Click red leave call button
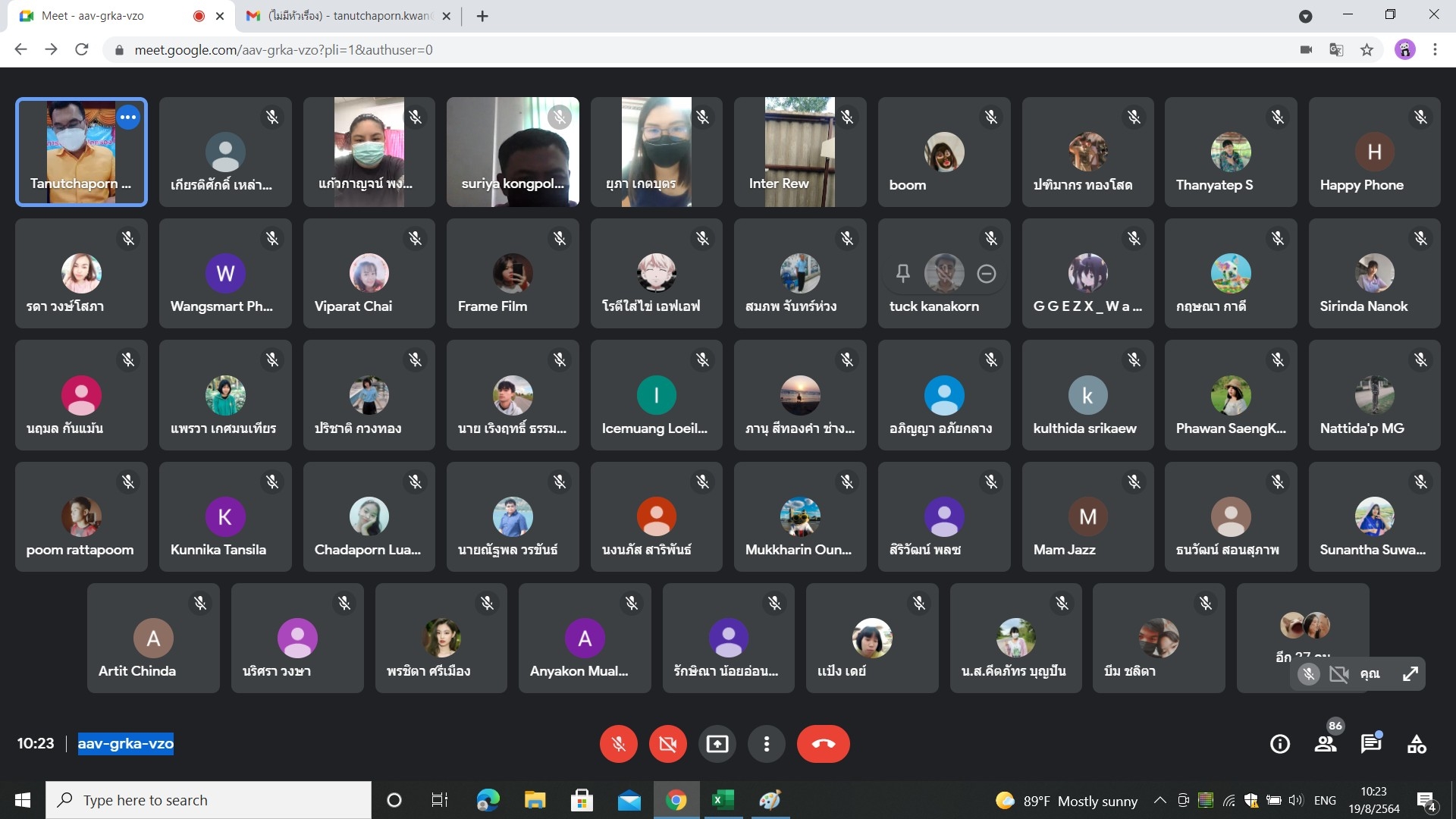The height and width of the screenshot is (819, 1456). 823,744
